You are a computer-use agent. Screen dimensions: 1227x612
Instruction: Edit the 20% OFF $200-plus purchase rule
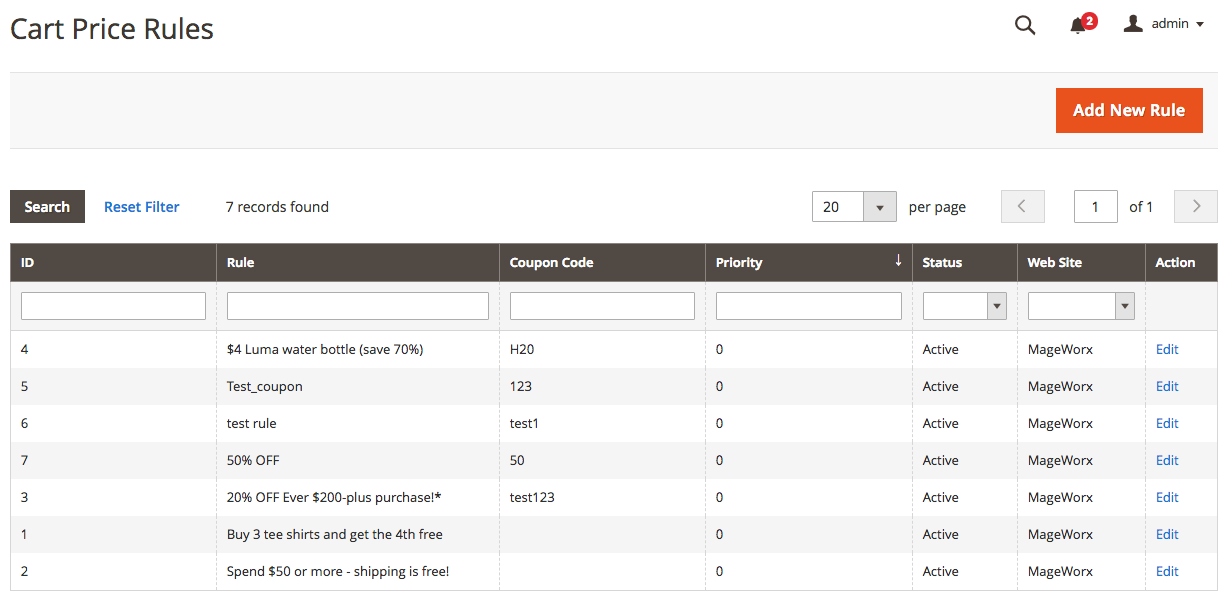pyautogui.click(x=1167, y=498)
